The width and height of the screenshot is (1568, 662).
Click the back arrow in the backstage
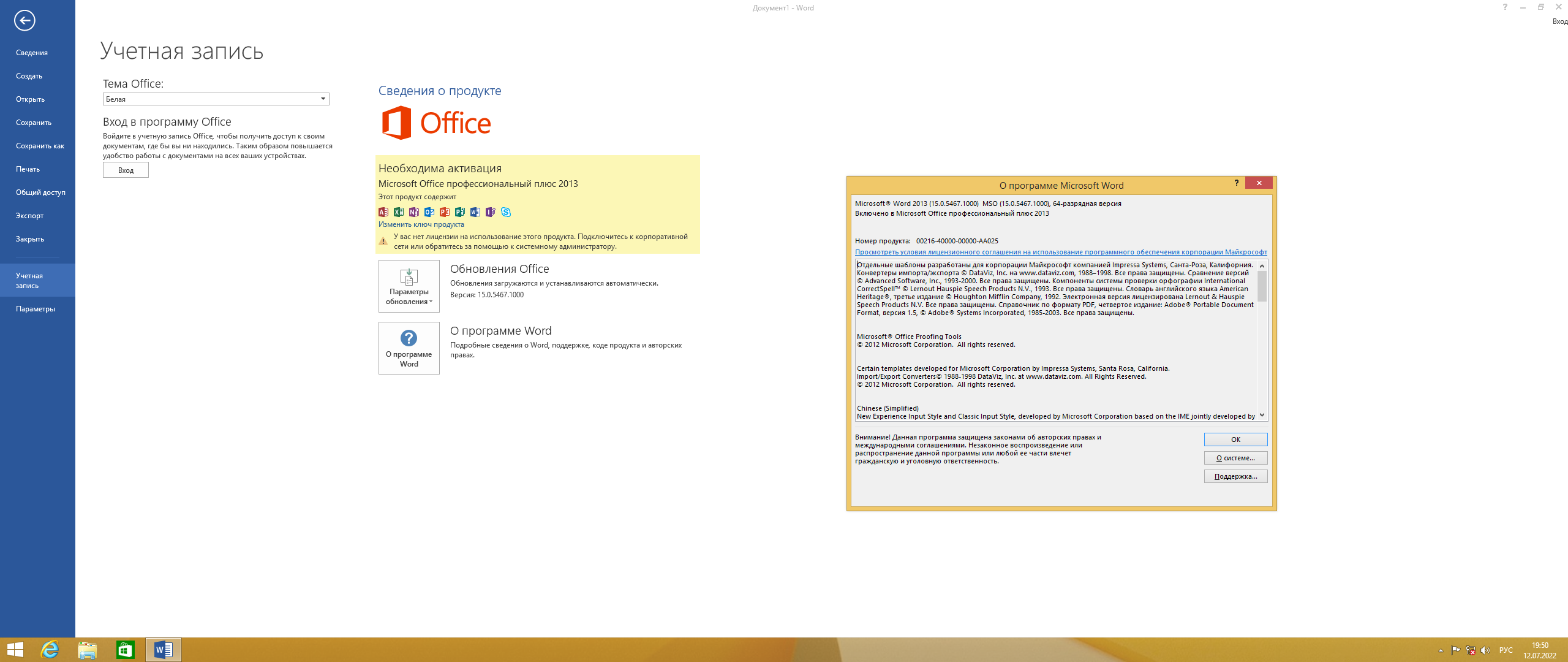pyautogui.click(x=24, y=20)
